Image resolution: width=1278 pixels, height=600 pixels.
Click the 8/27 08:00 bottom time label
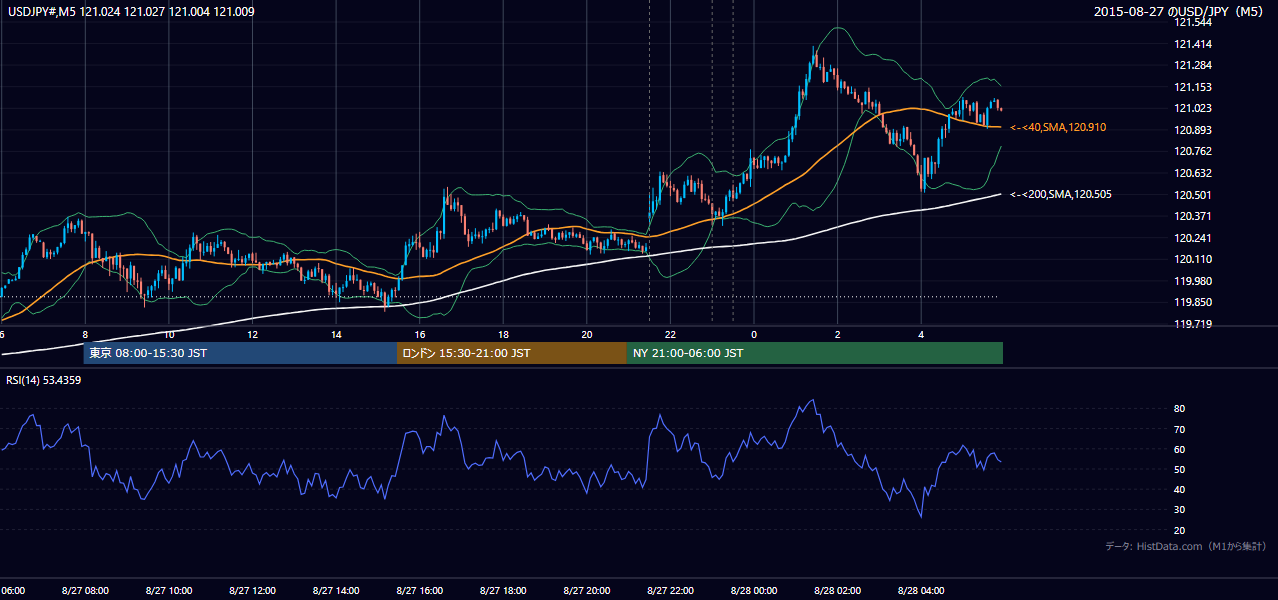[x=84, y=591]
